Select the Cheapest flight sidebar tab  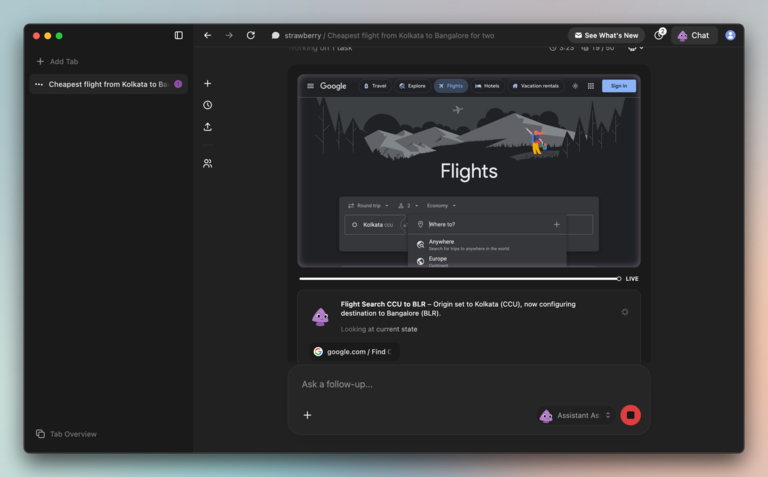pyautogui.click(x=108, y=84)
